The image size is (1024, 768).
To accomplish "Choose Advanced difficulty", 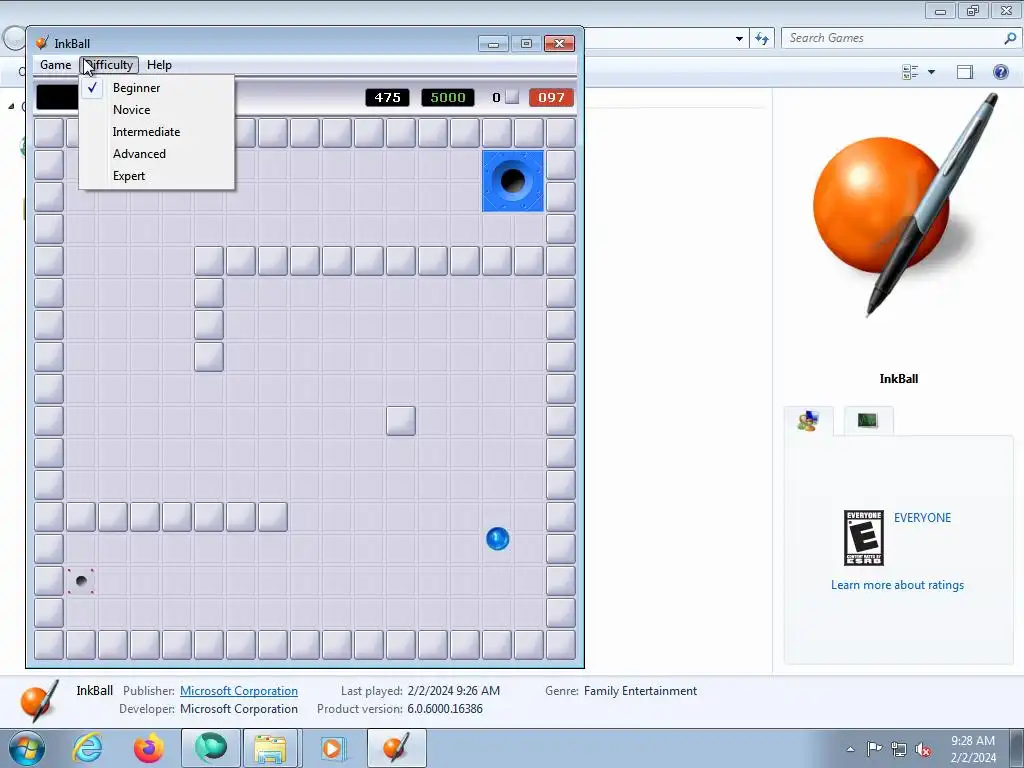I will (156, 154).
